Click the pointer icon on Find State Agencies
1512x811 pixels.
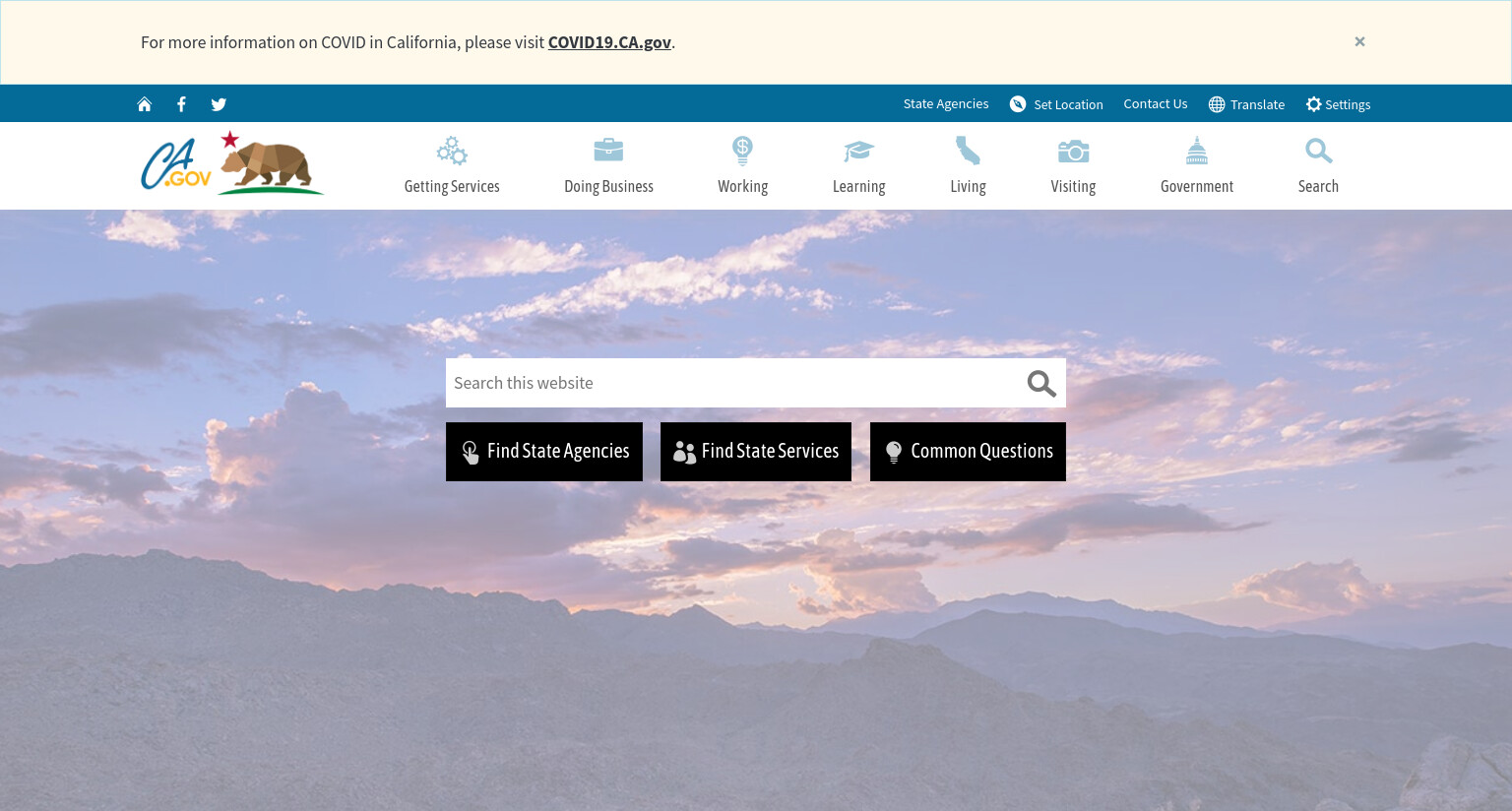[x=471, y=452]
